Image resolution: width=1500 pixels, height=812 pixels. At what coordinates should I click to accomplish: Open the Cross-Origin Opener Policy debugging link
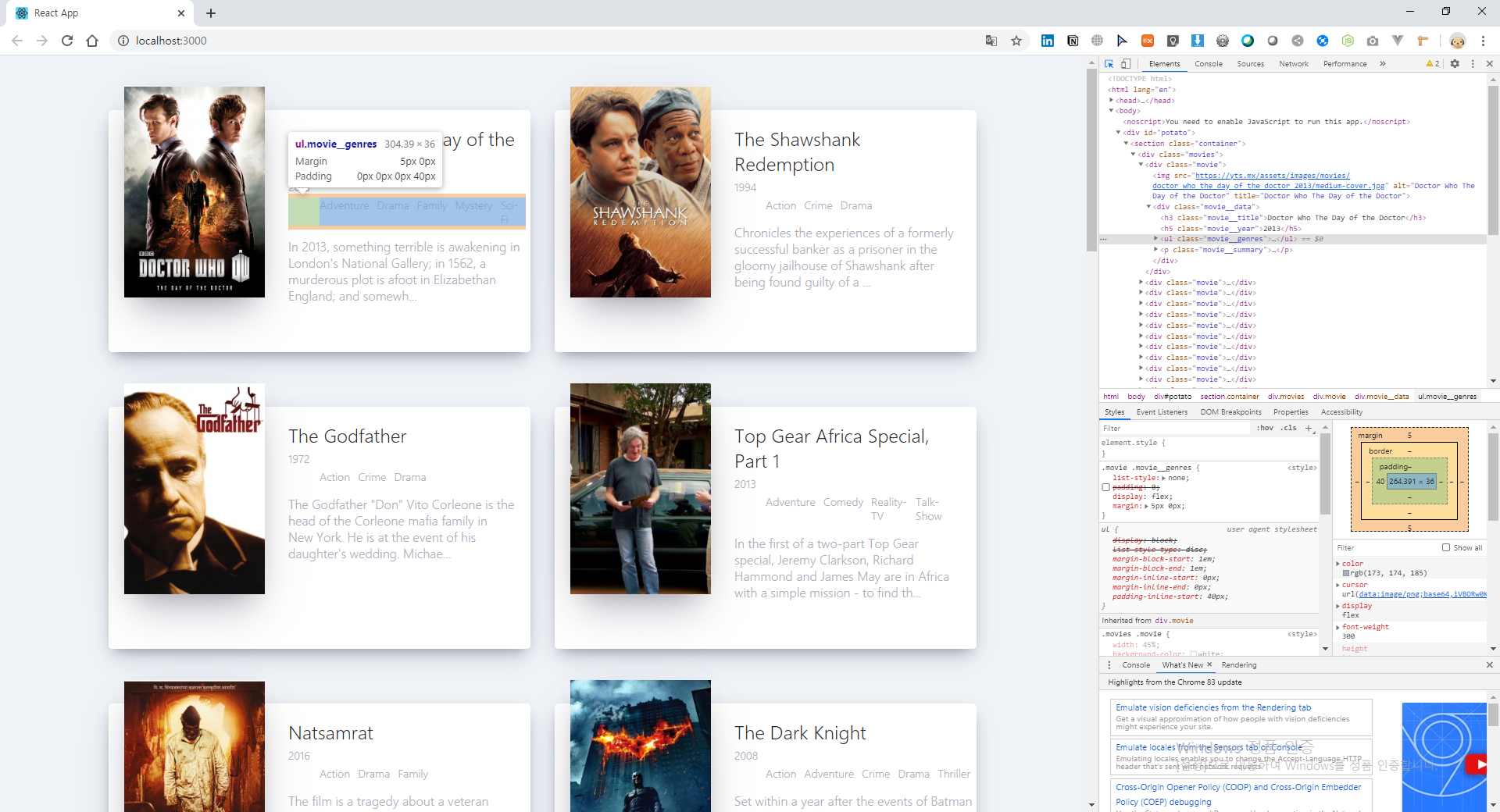pos(1238,795)
